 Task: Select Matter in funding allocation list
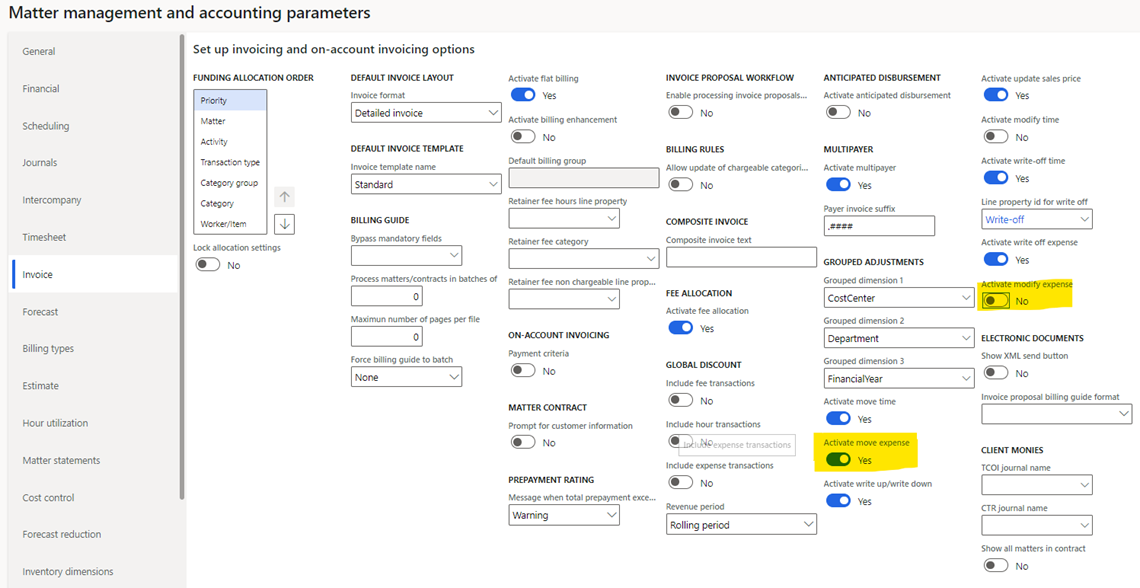[230, 121]
